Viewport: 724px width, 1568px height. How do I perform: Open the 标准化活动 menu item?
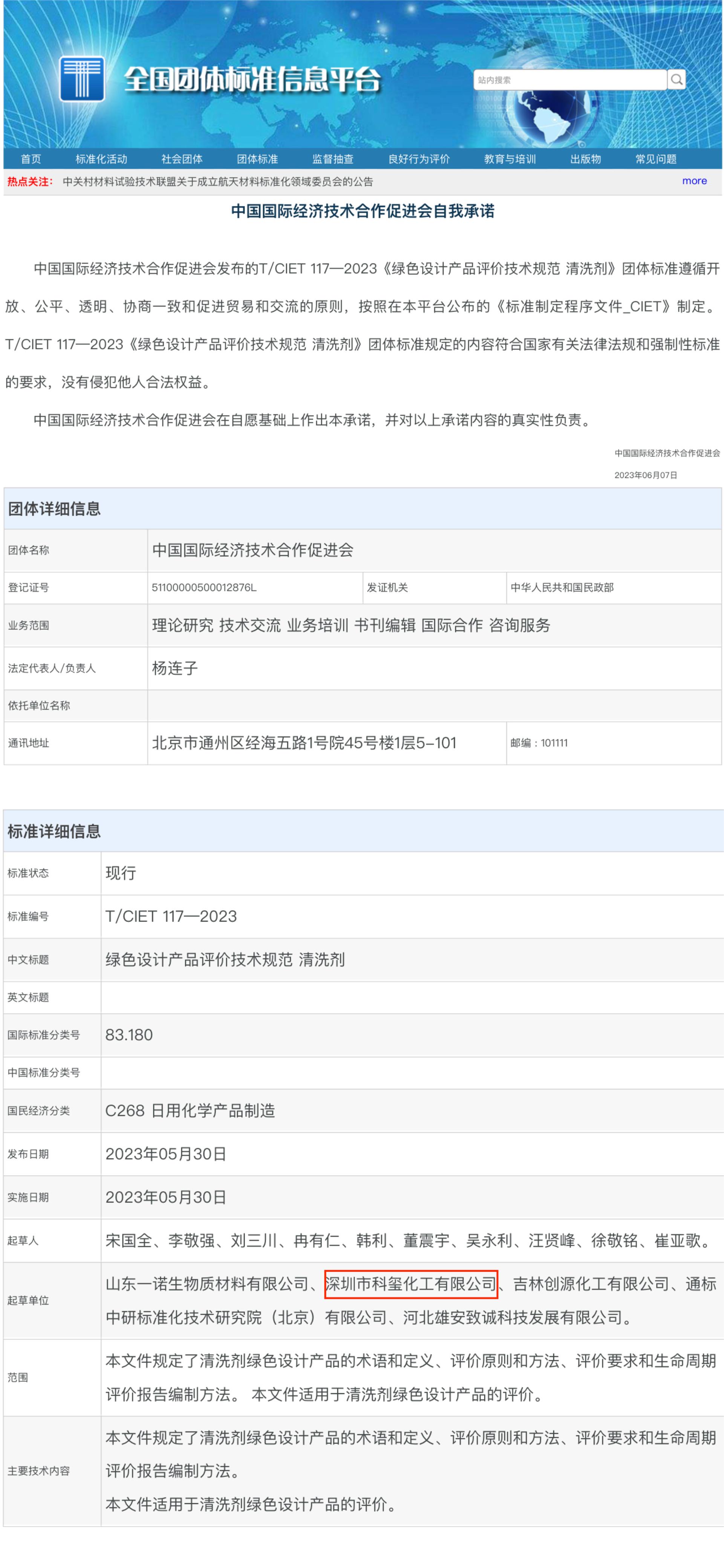point(101,159)
